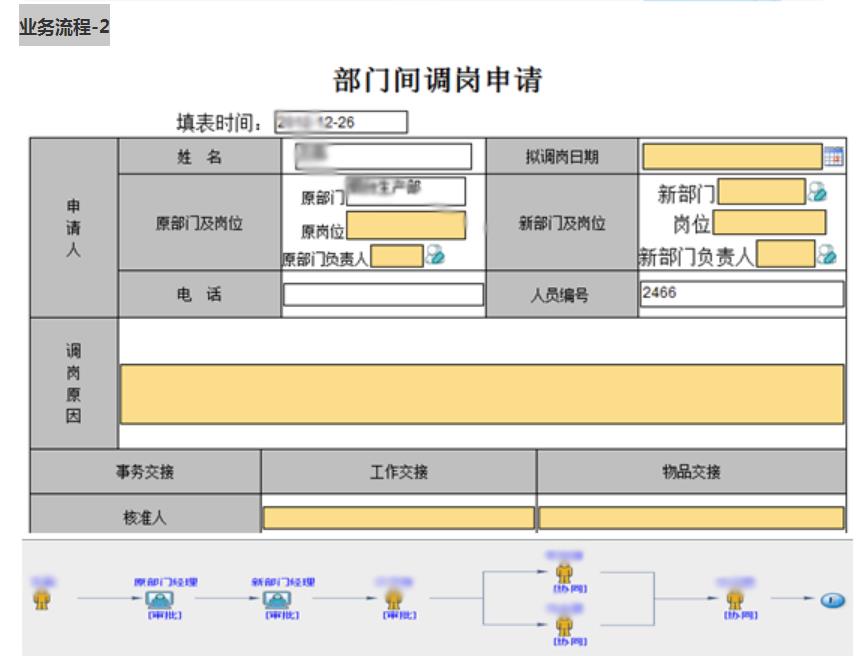The width and height of the screenshot is (865, 656).
Task: Click the third 审批 person node icon
Action: (394, 599)
